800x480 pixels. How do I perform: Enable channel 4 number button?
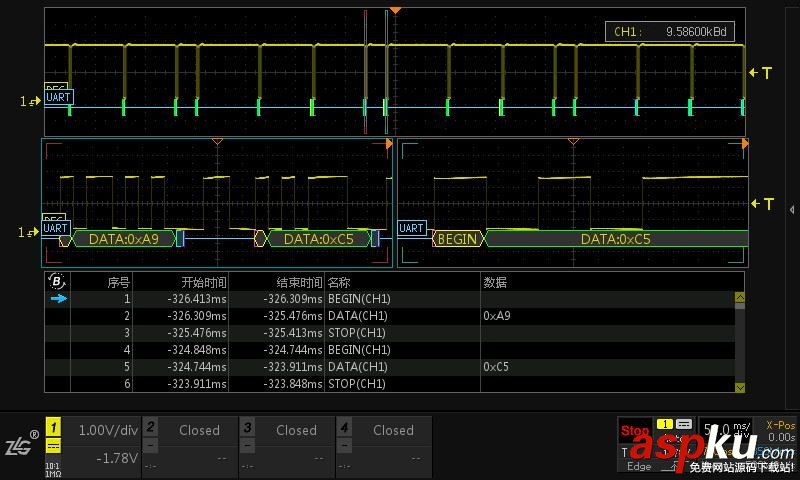[x=344, y=426]
